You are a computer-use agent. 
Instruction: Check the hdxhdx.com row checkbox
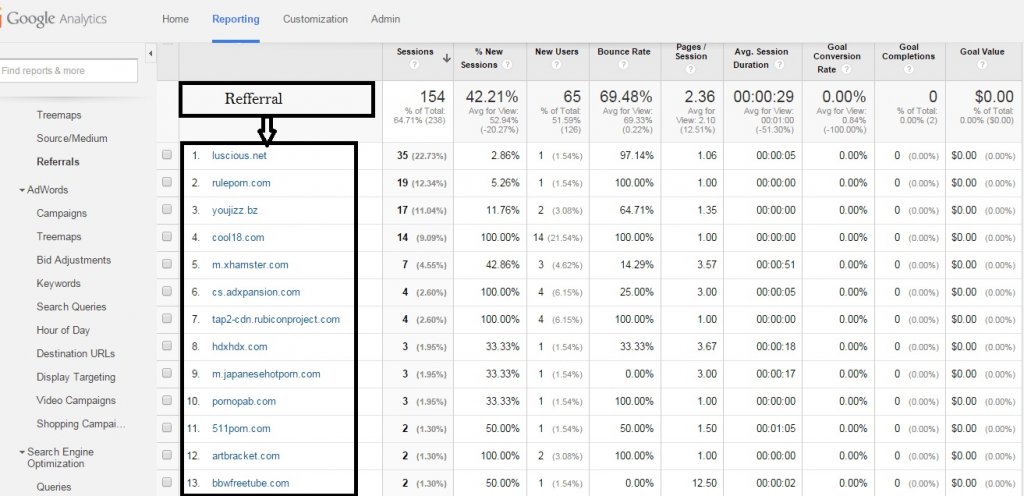point(167,346)
